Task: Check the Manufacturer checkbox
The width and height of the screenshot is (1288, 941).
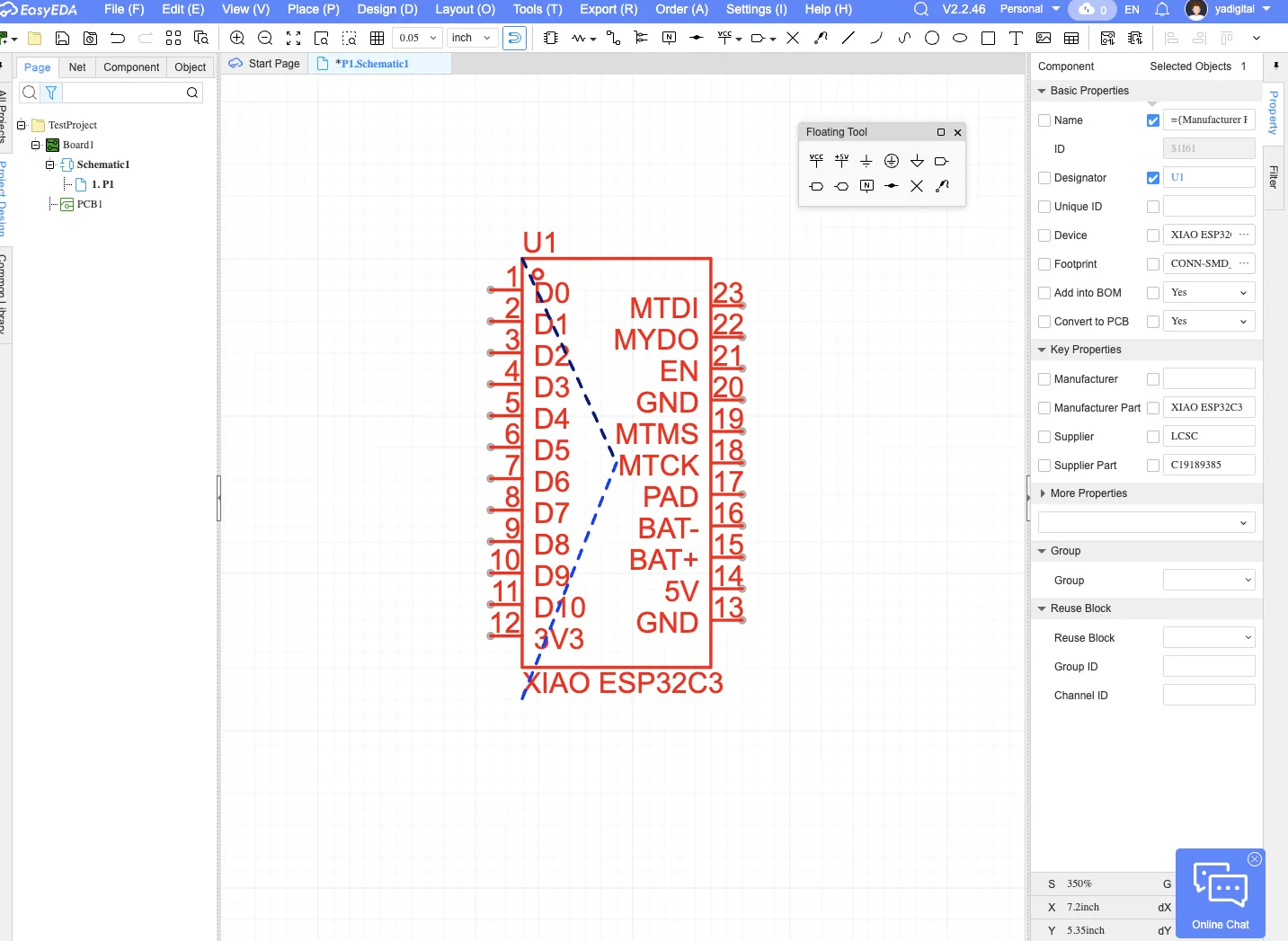Action: 1044,378
